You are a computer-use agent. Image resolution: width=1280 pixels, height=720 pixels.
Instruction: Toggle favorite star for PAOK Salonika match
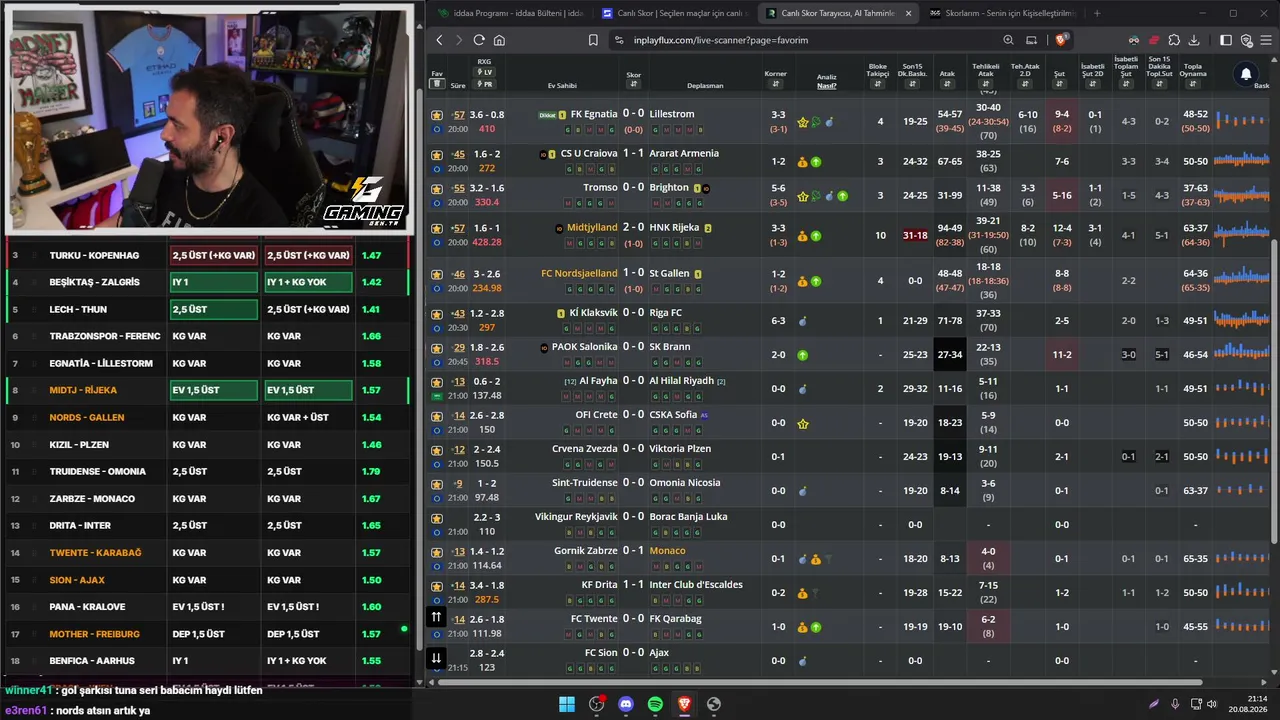point(437,348)
